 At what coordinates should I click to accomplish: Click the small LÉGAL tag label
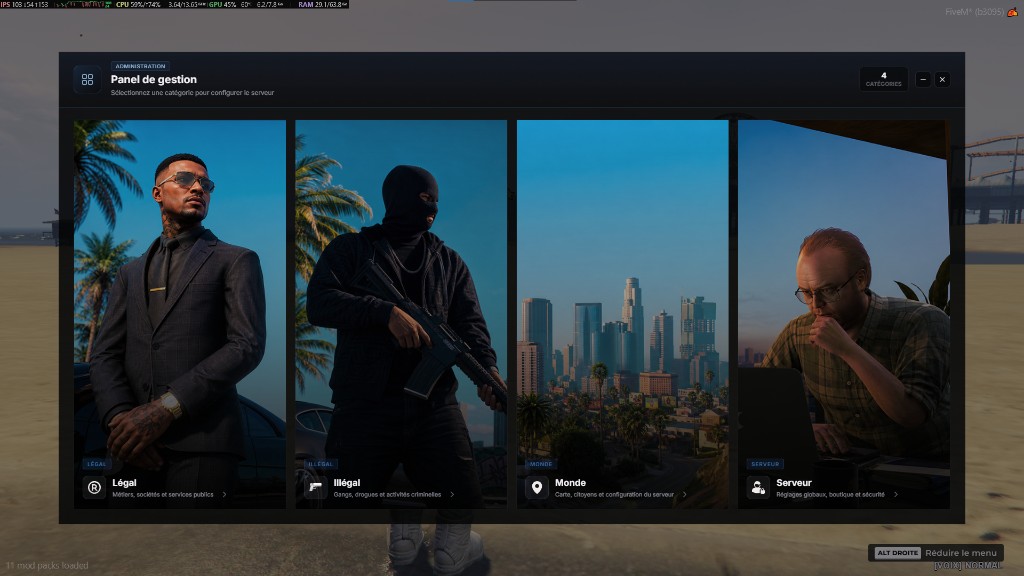pos(97,464)
